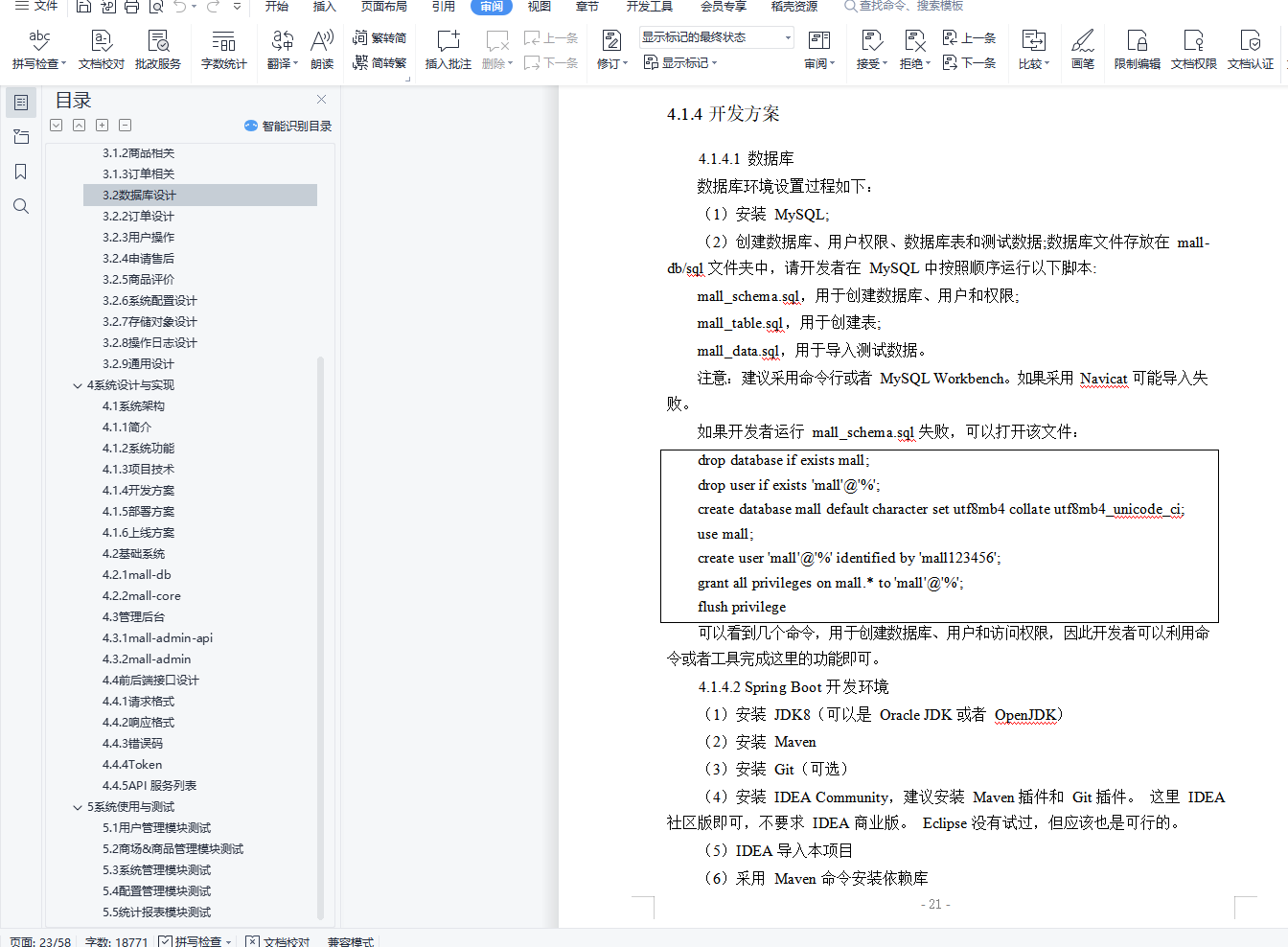Switch to the 页面布局 tab
This screenshot has width=1288, height=947.
tap(383, 7)
